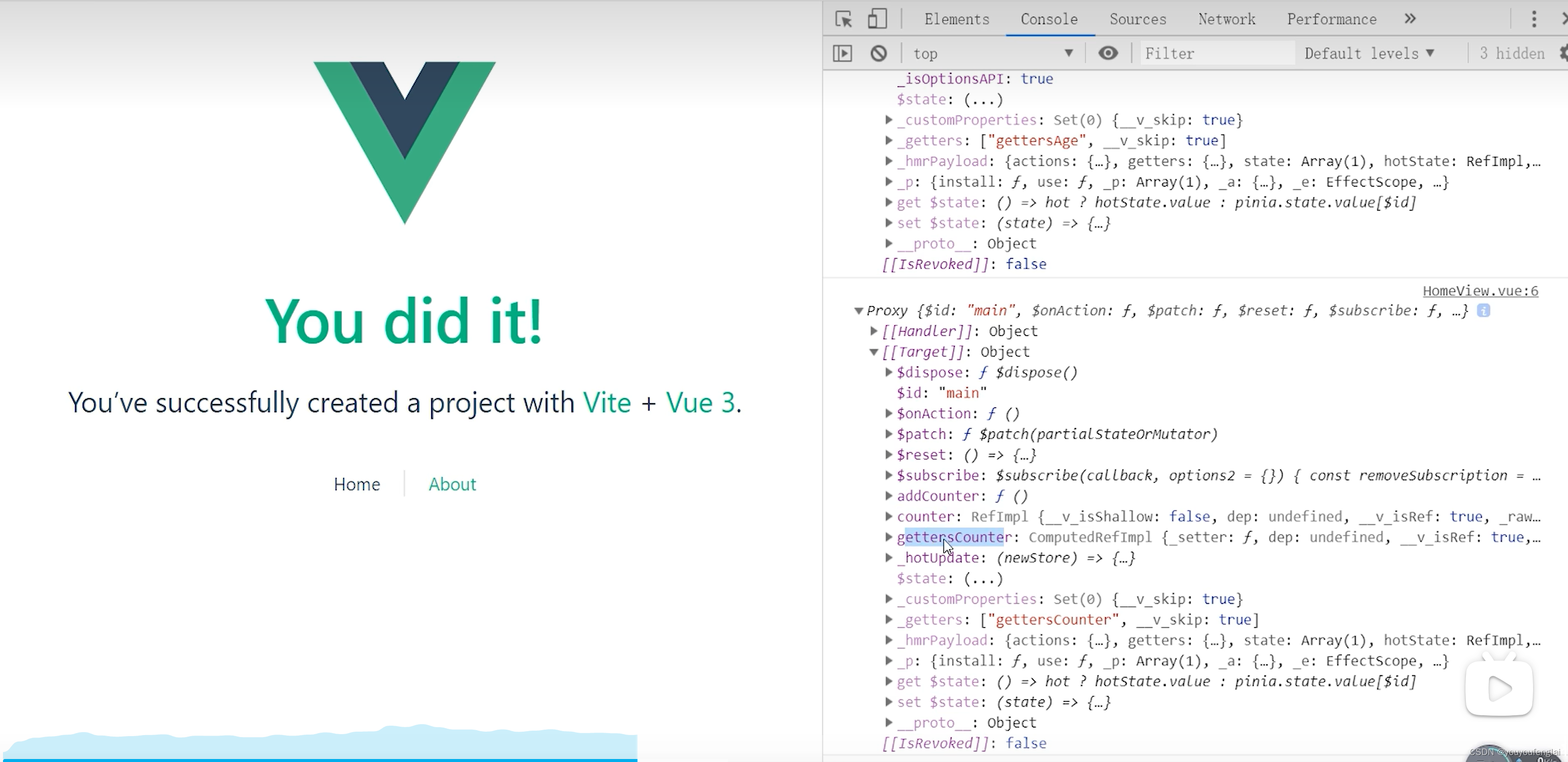1568x762 pixels.
Task: Expand the $dispose function entry
Action: pyautogui.click(x=889, y=372)
